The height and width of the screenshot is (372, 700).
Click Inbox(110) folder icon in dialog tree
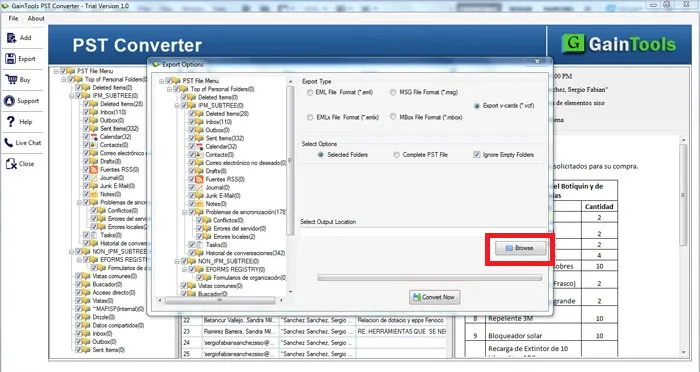tap(200, 122)
